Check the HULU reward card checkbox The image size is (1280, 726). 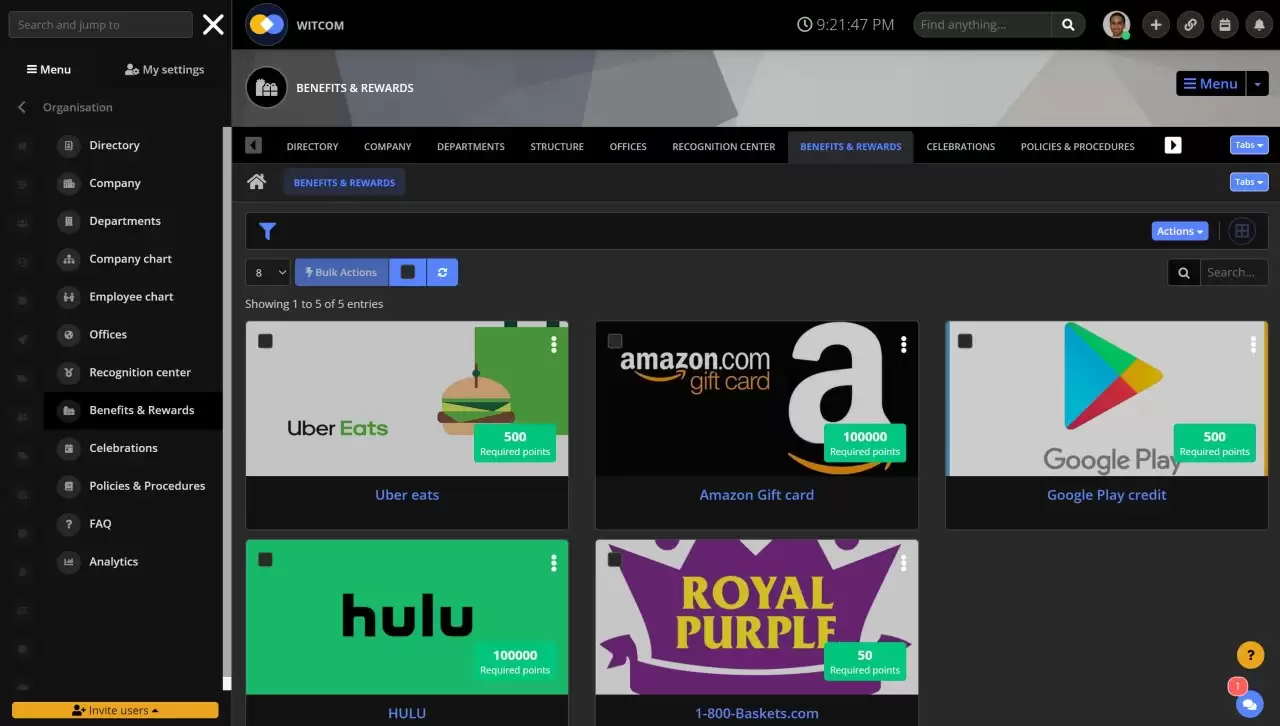[265, 560]
